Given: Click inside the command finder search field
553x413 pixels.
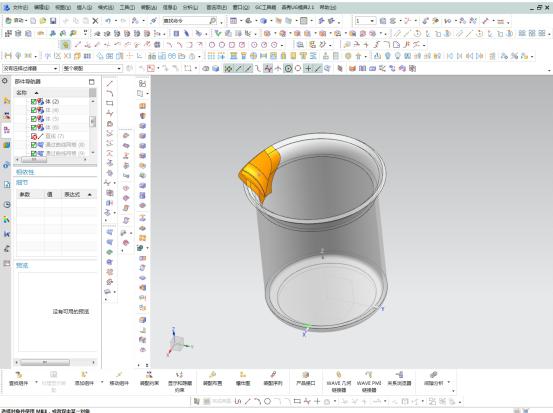Looking at the screenshot, I should tap(186, 21).
